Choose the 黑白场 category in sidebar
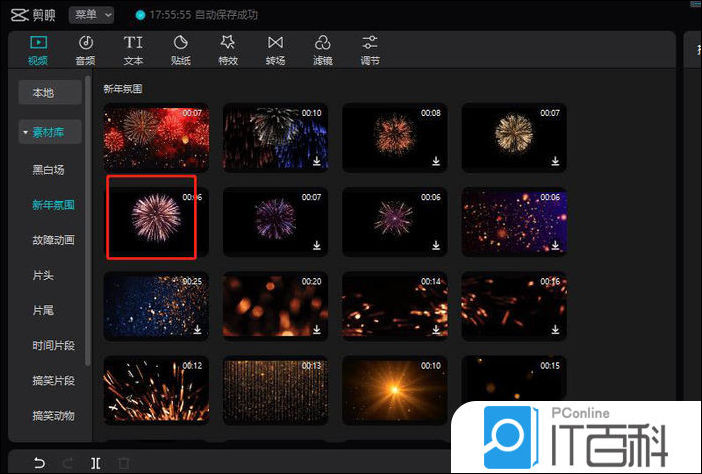The width and height of the screenshot is (702, 474). pyautogui.click(x=49, y=170)
